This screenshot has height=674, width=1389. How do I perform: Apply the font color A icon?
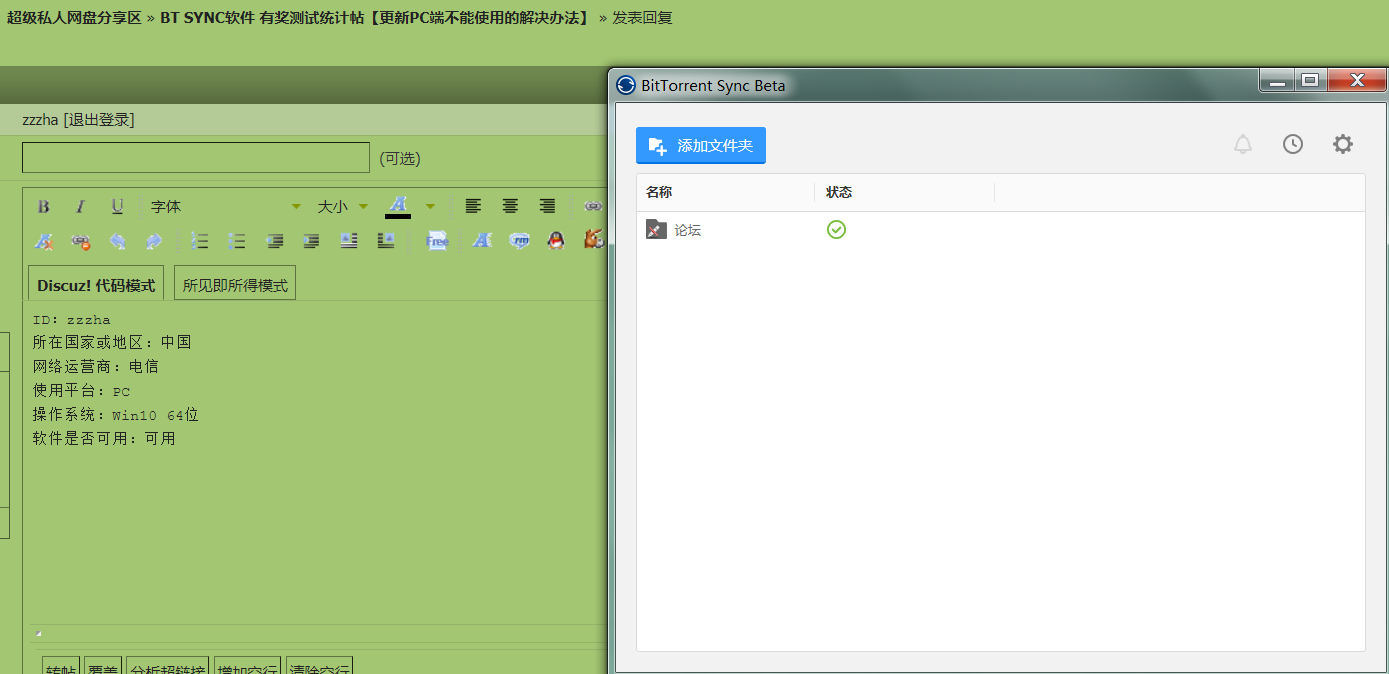(x=398, y=207)
